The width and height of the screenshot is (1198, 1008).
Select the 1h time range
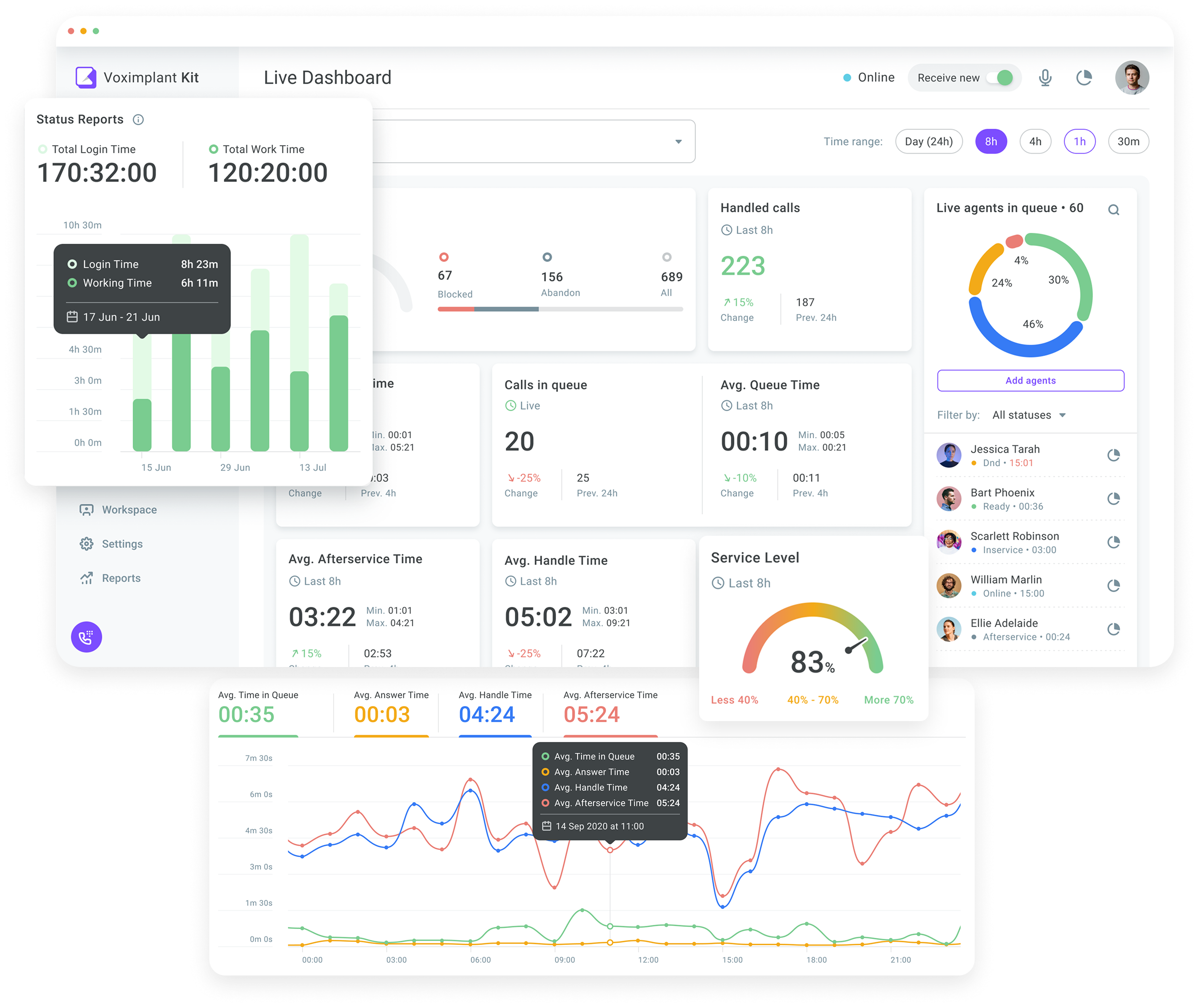(x=1080, y=141)
